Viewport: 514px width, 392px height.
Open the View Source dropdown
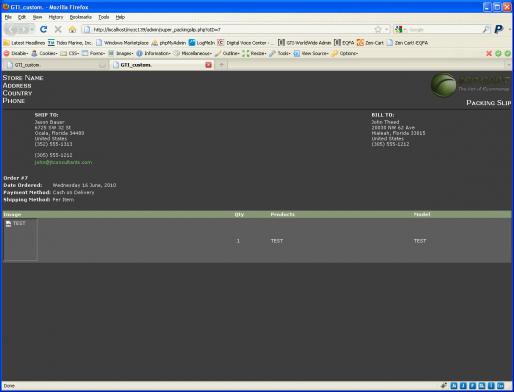point(311,53)
